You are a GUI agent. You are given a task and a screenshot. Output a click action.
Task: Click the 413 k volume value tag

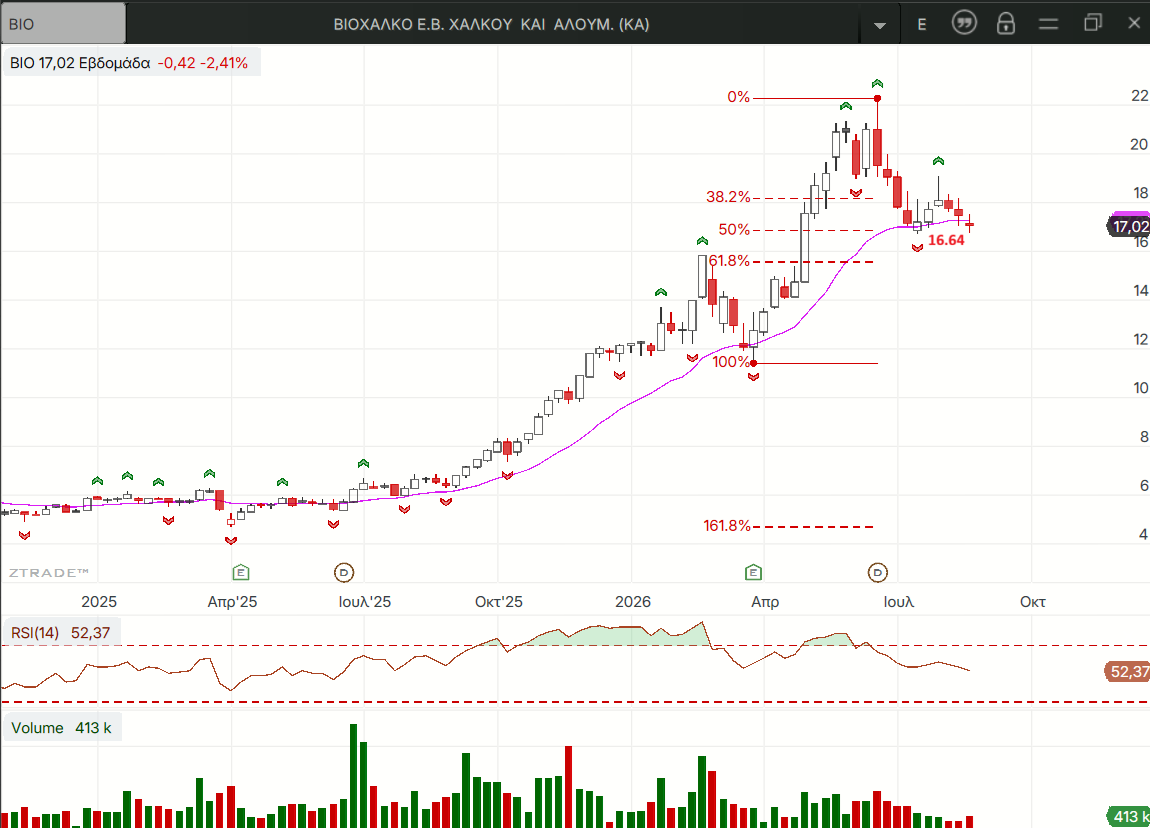click(1129, 816)
